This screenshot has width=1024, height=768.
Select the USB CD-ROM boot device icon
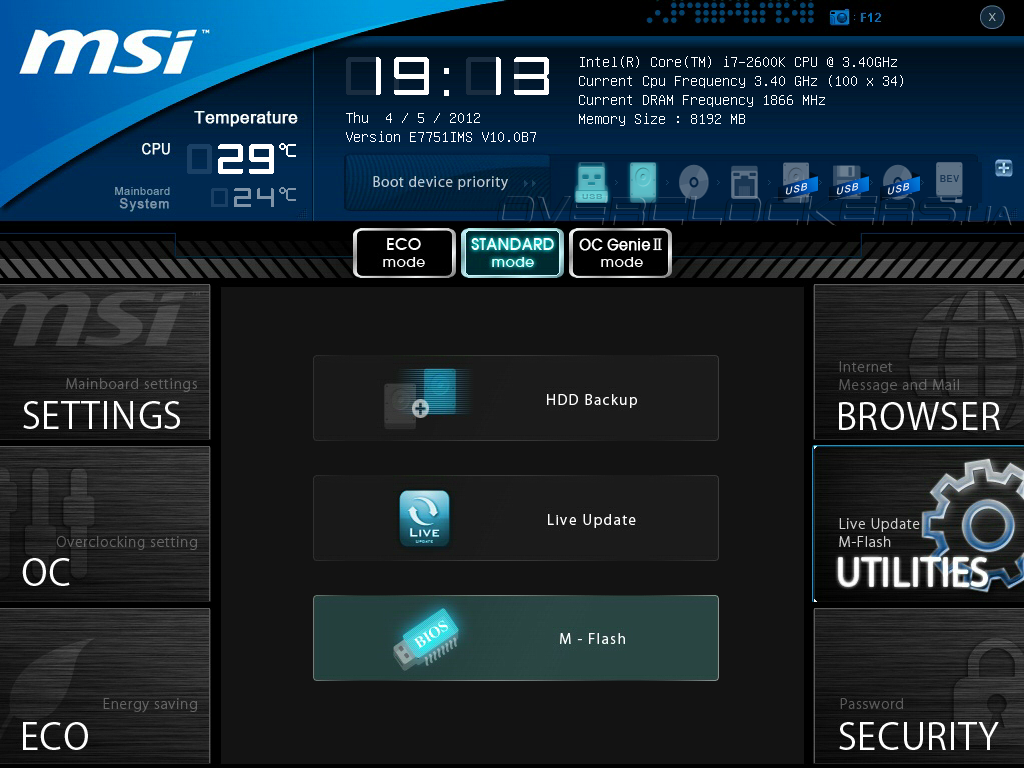tap(901, 182)
